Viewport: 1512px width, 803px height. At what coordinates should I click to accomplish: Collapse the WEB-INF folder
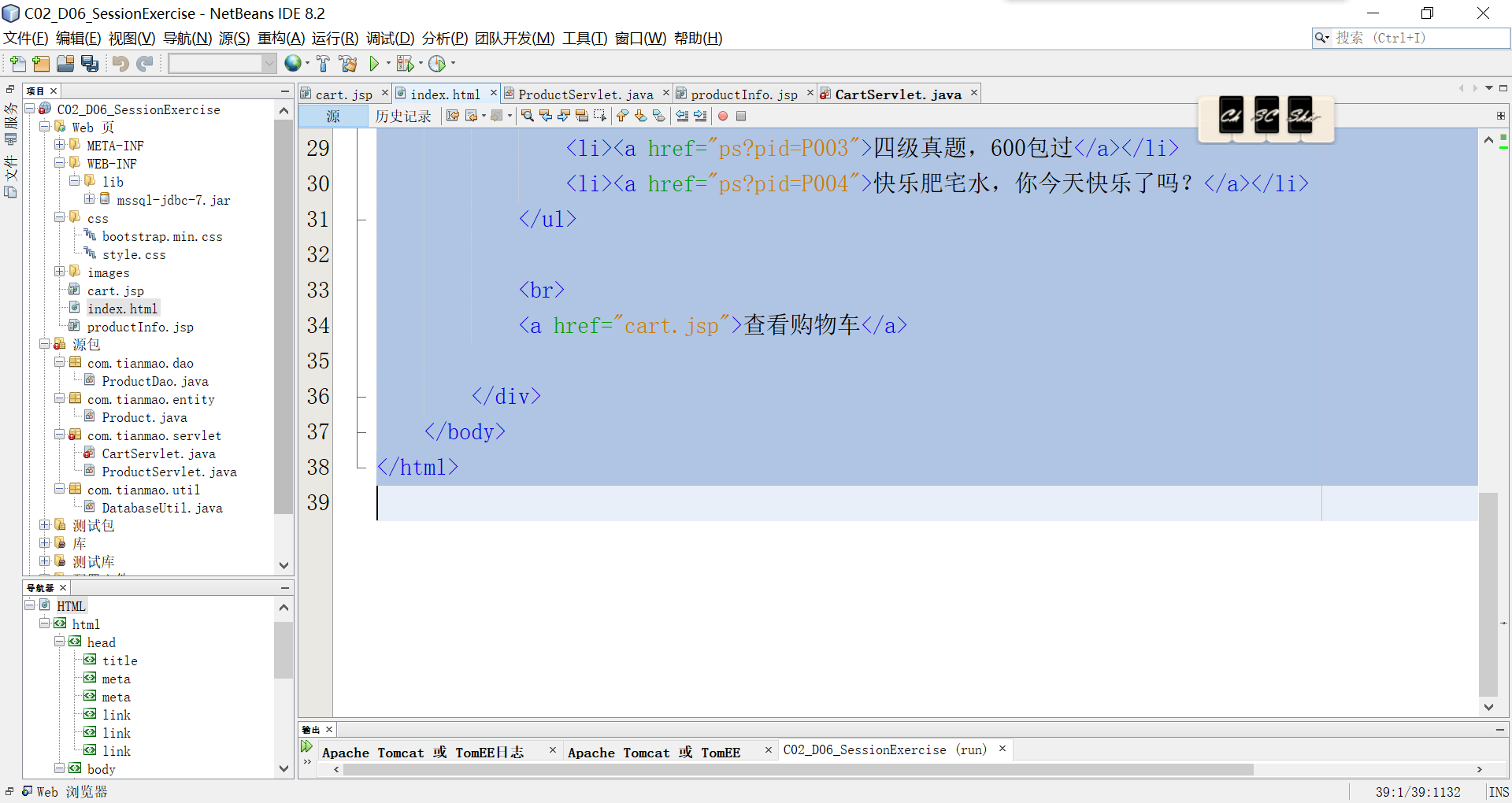point(60,163)
